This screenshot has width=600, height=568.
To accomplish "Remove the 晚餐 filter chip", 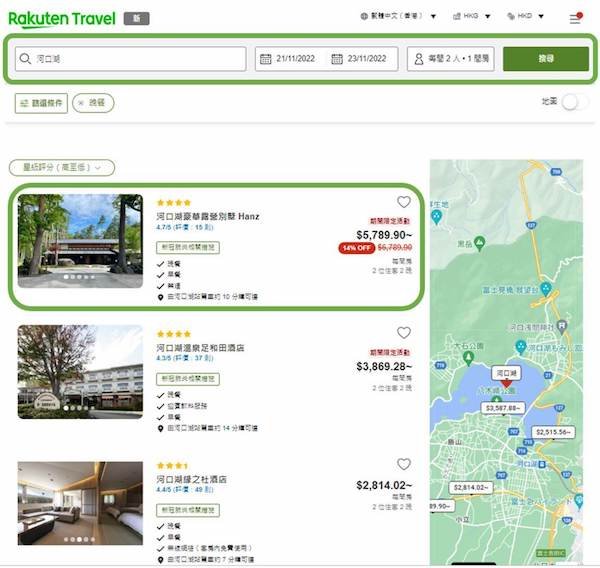I will coord(95,103).
